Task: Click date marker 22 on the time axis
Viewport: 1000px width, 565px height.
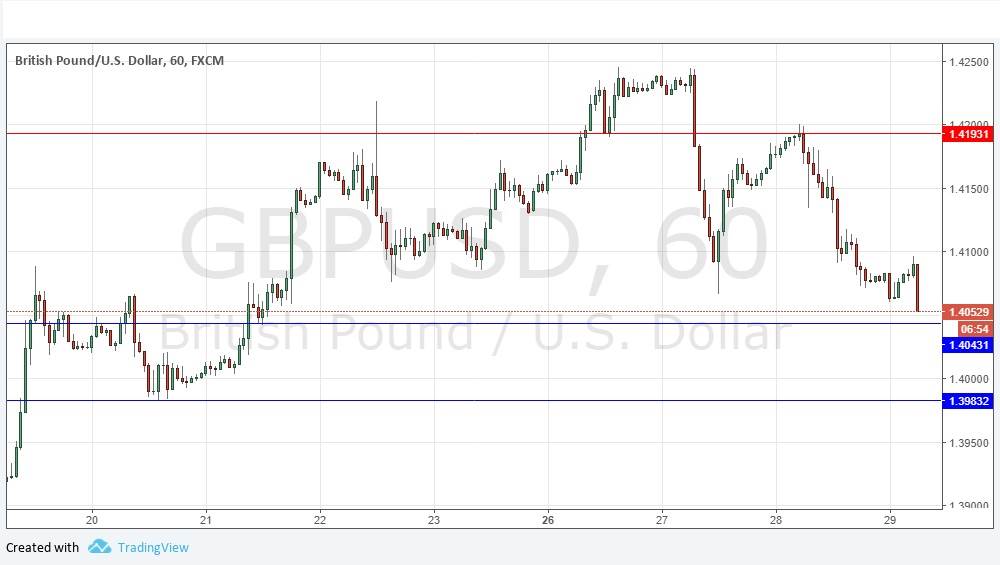Action: click(x=320, y=520)
